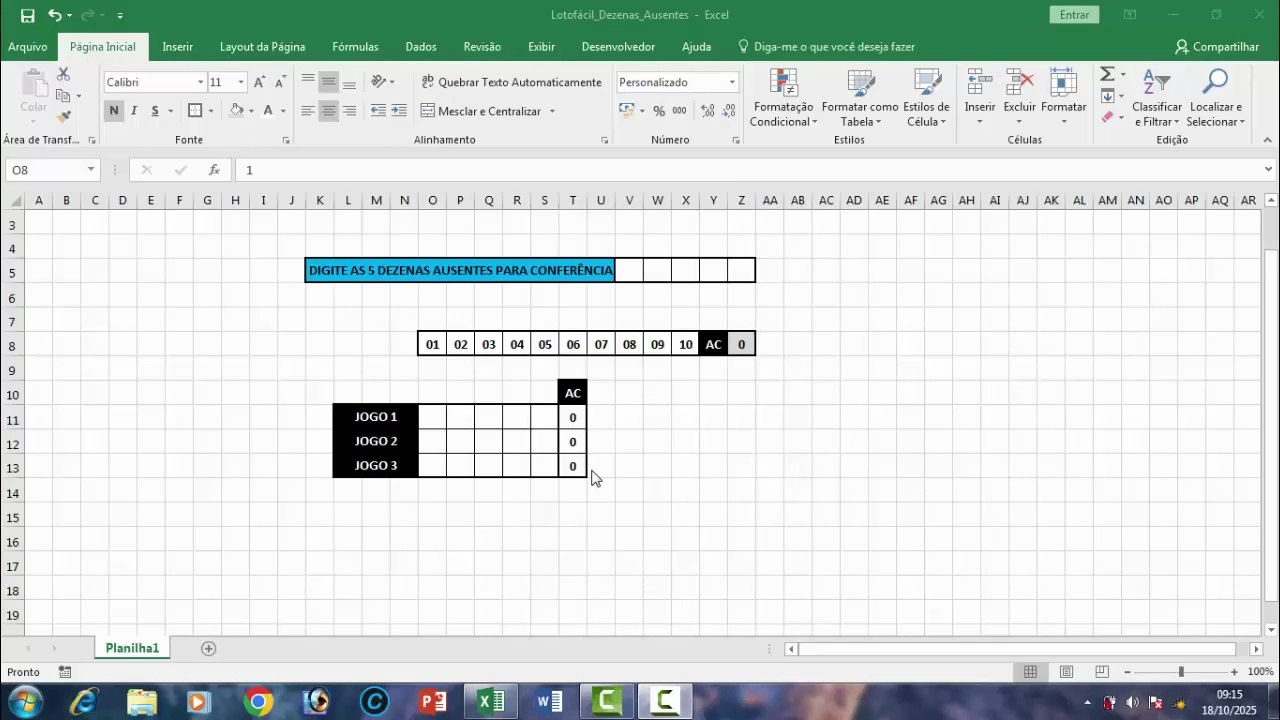Toggle Bold formatting
The height and width of the screenshot is (720, 1280).
114,111
